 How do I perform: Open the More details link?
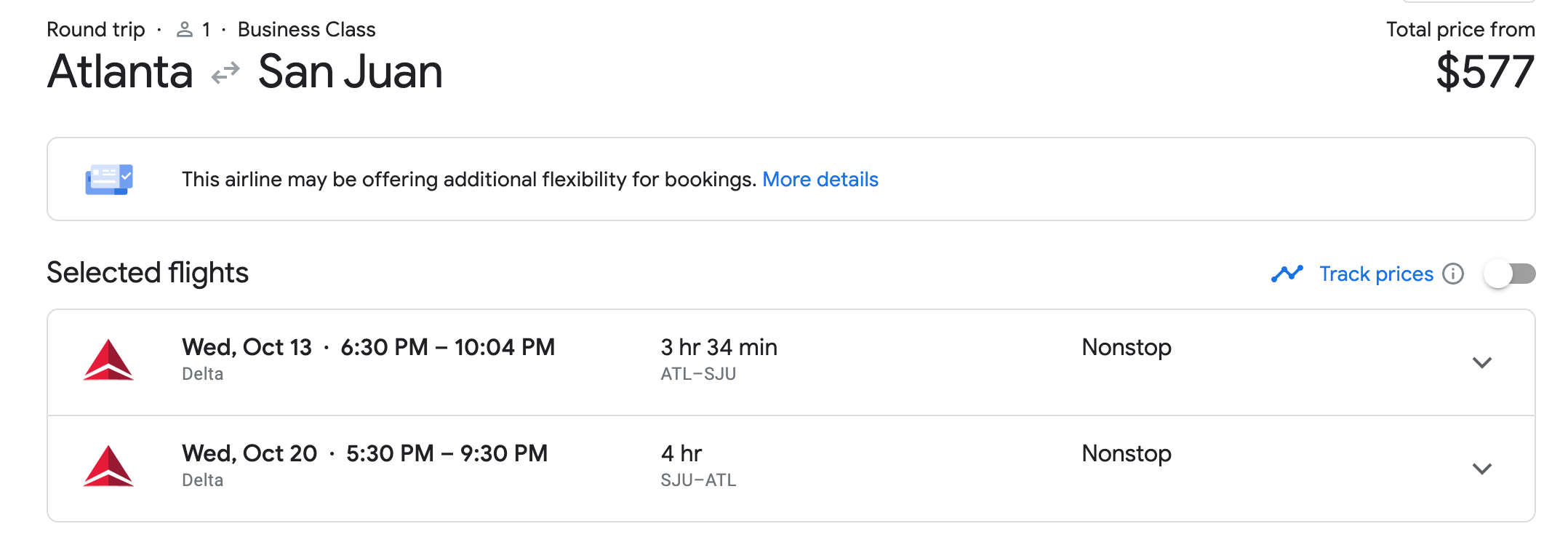(x=820, y=179)
